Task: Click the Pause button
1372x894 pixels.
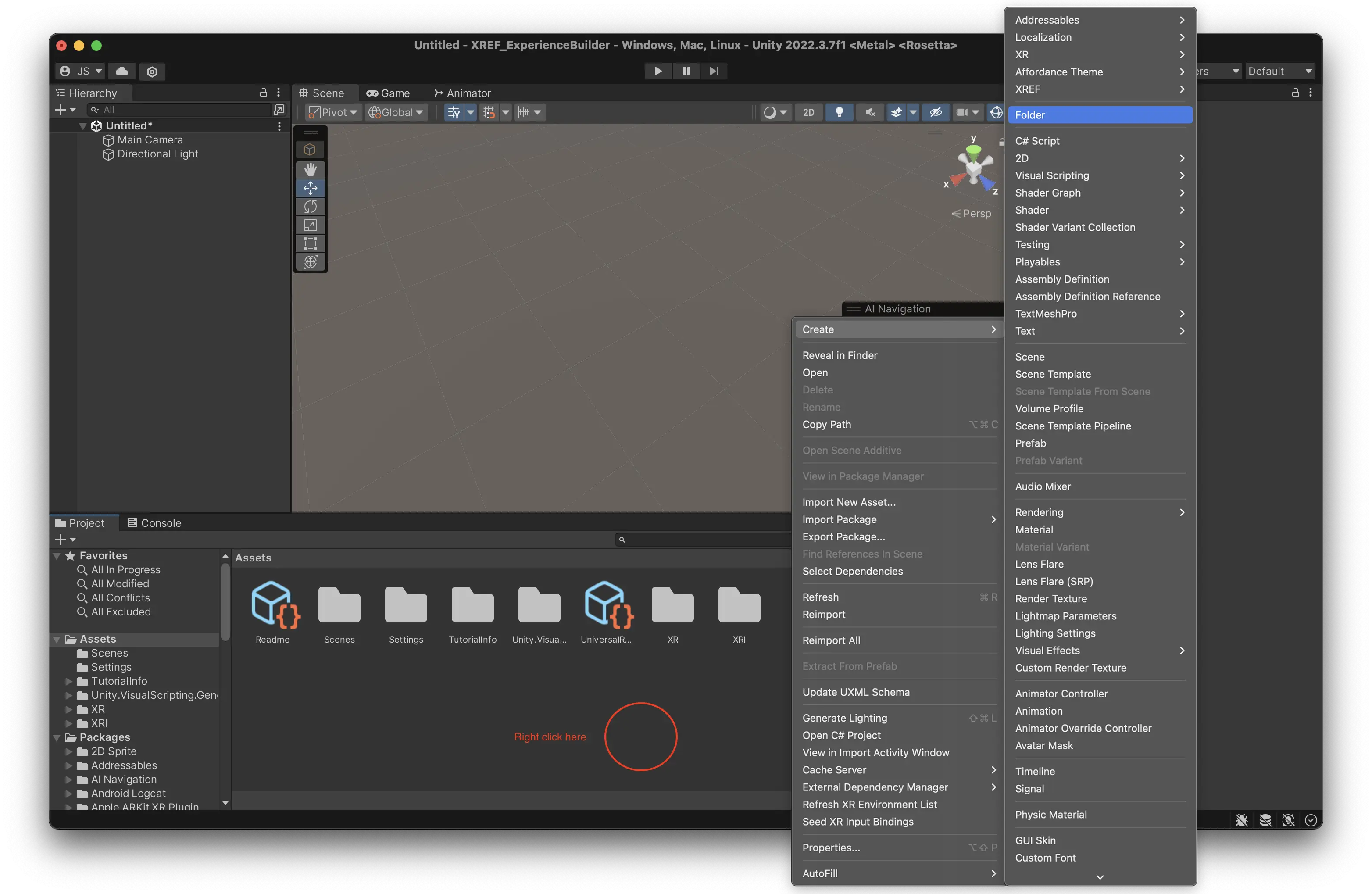Action: (x=686, y=71)
